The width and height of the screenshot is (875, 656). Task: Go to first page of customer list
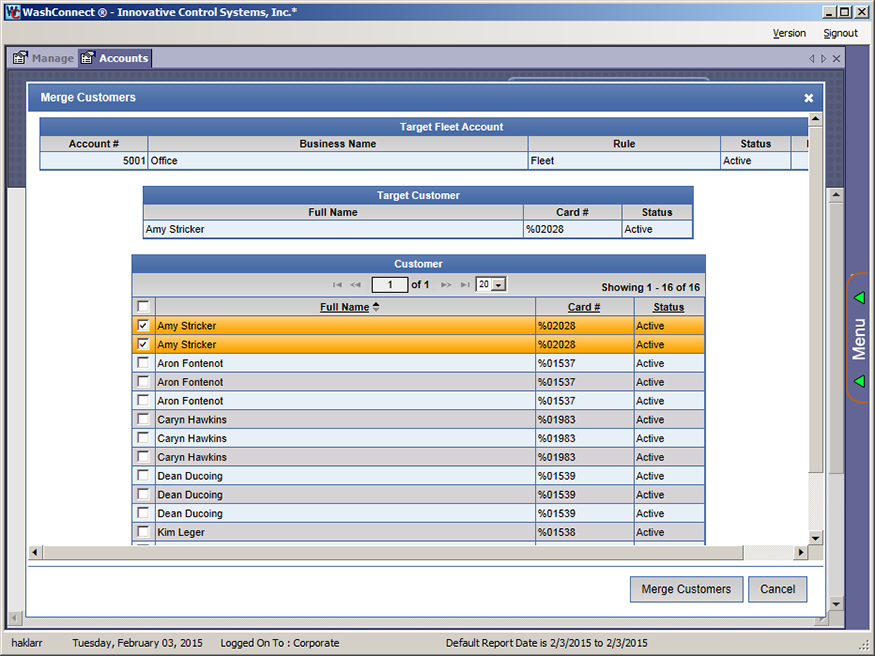pyautogui.click(x=337, y=285)
